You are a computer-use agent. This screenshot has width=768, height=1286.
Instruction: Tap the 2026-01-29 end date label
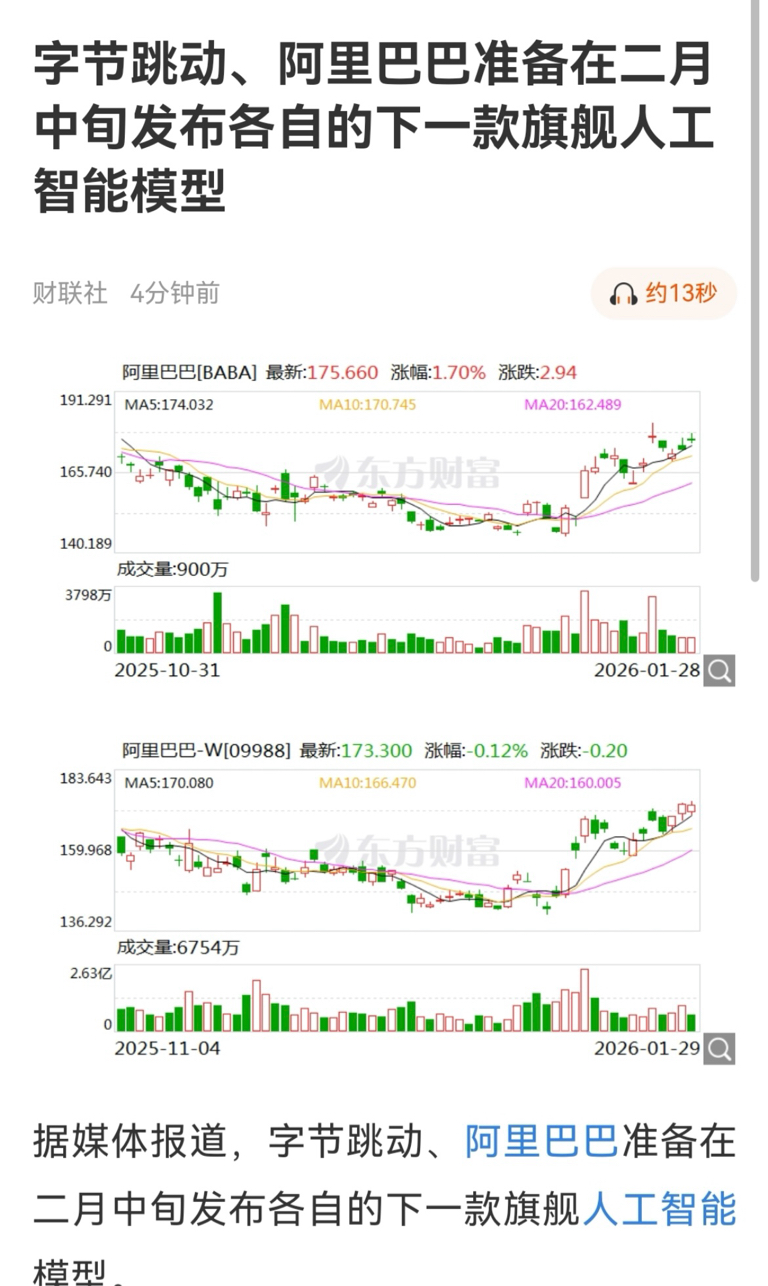646,1048
